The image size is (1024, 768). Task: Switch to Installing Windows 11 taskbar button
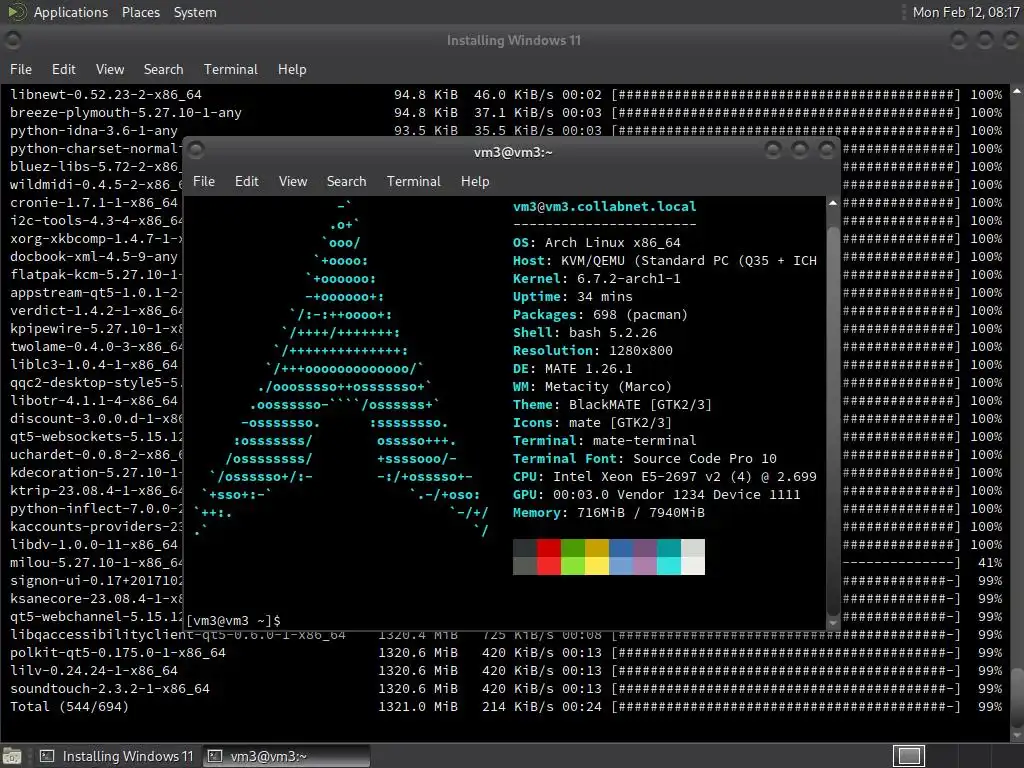[116, 756]
